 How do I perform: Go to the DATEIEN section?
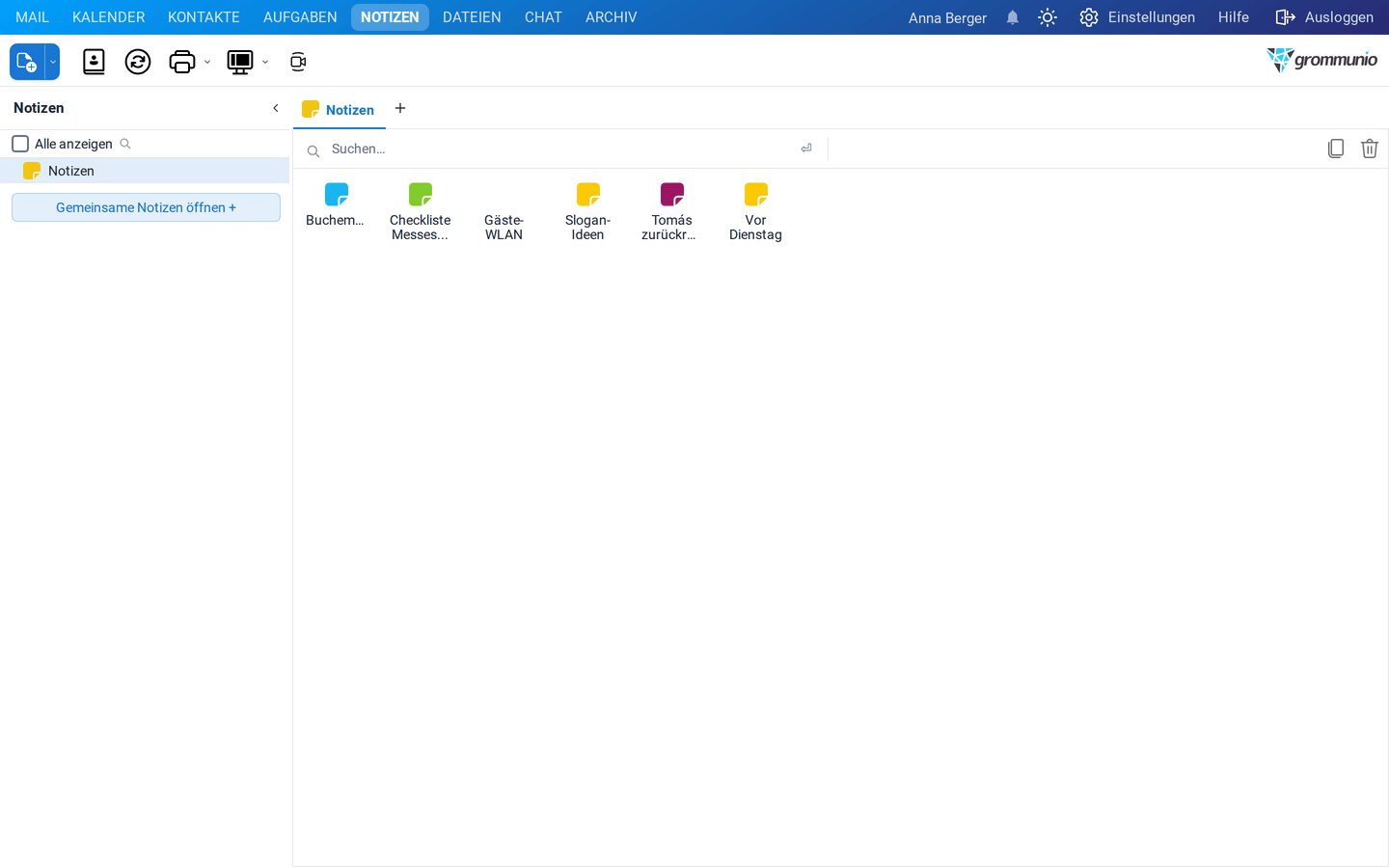point(472,17)
